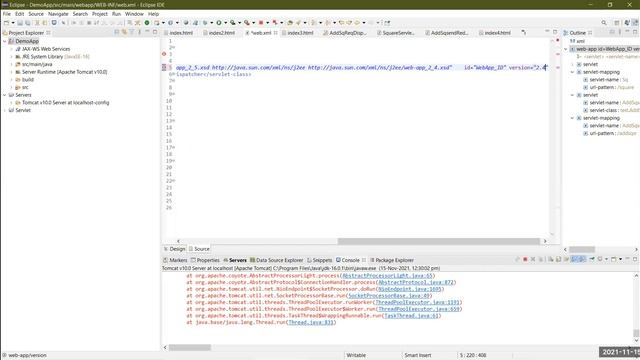Click Link with Editor icon in Project Explorer
The image size is (640, 360).
tap(124, 32)
